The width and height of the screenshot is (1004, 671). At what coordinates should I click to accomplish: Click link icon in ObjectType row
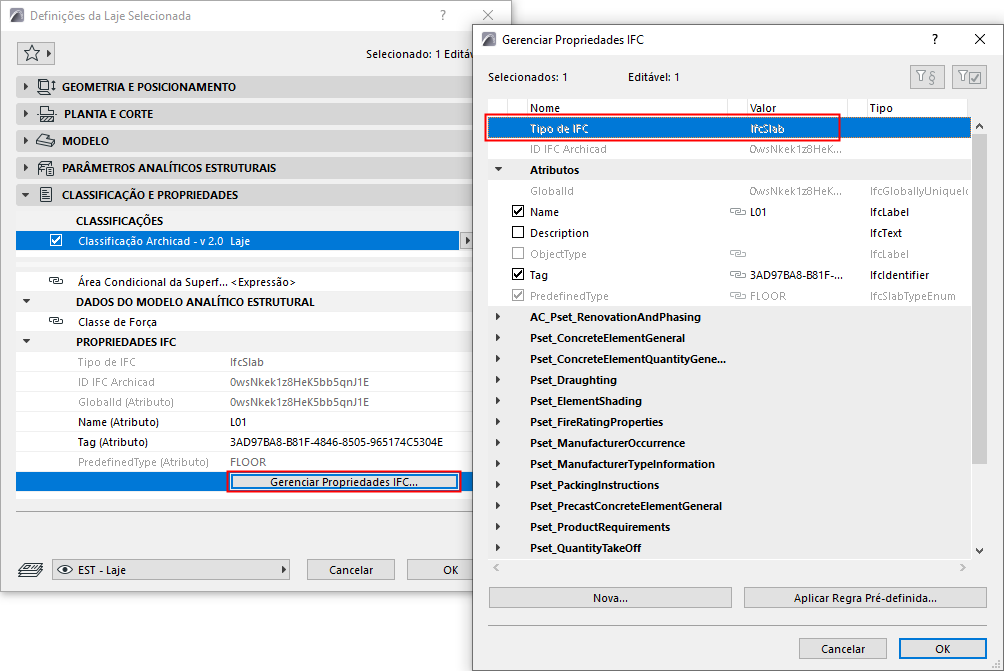(x=738, y=254)
